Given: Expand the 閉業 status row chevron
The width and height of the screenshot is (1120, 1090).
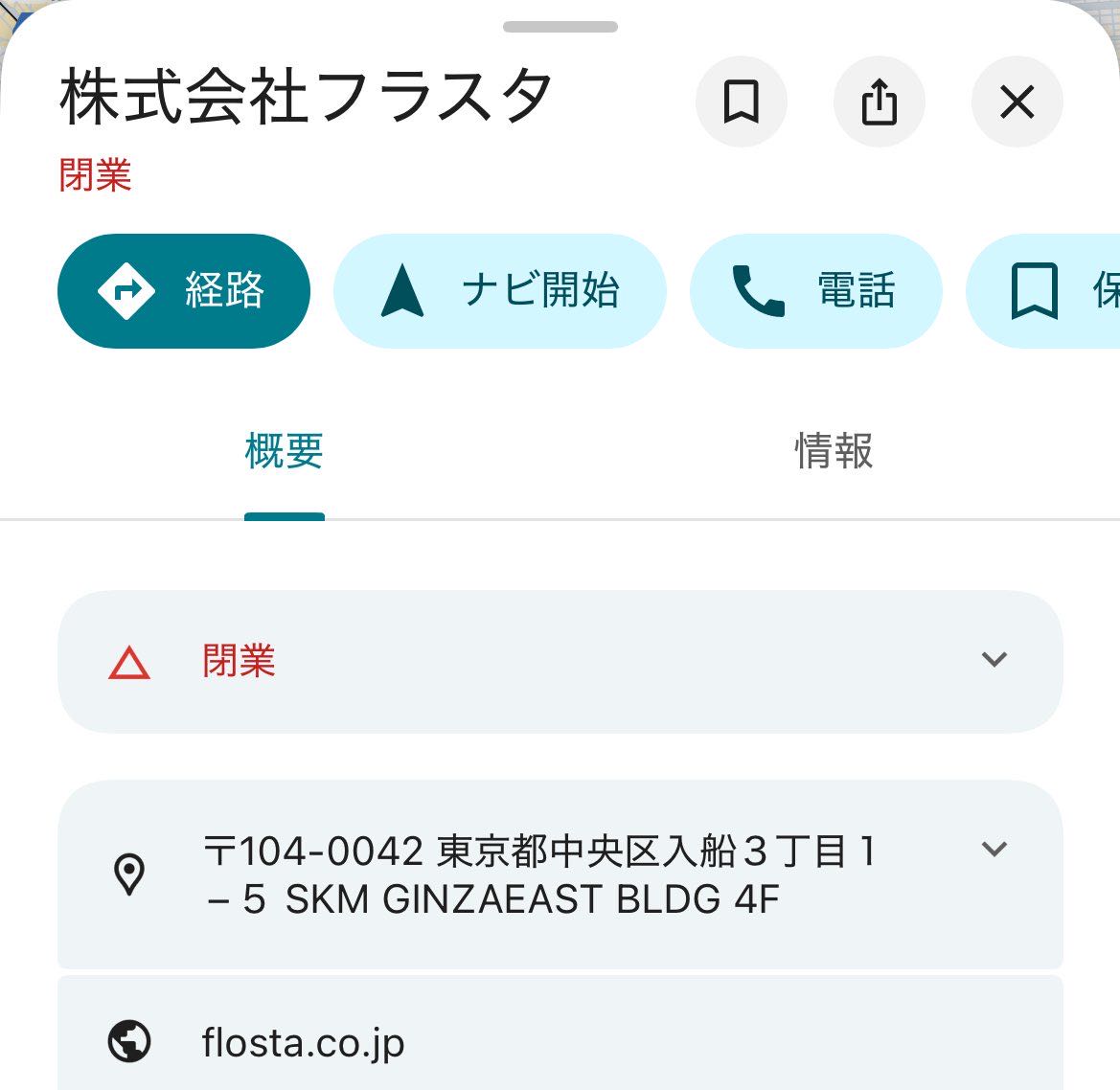Looking at the screenshot, I should (994, 660).
